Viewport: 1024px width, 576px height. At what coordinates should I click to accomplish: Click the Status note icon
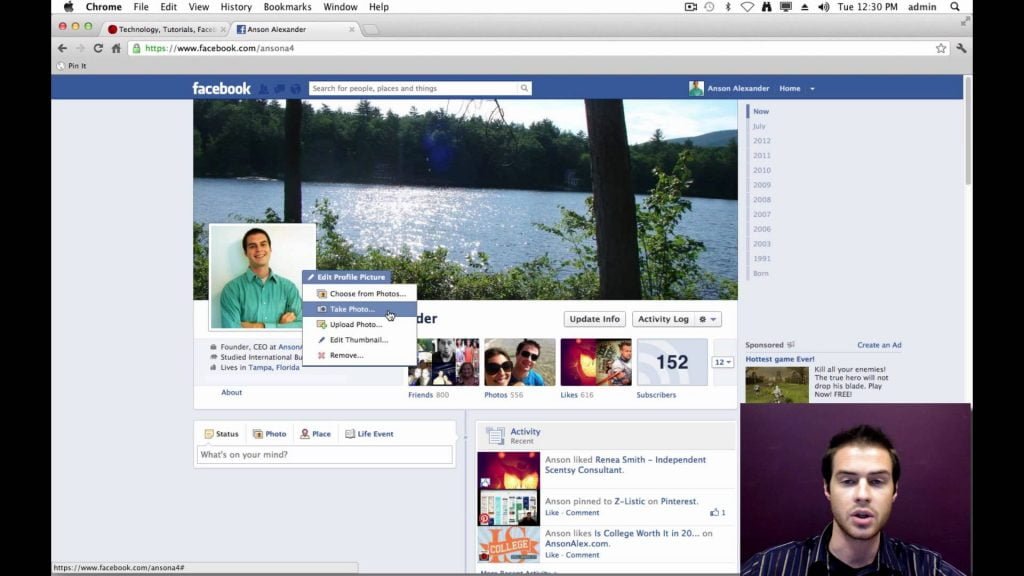[x=208, y=433]
